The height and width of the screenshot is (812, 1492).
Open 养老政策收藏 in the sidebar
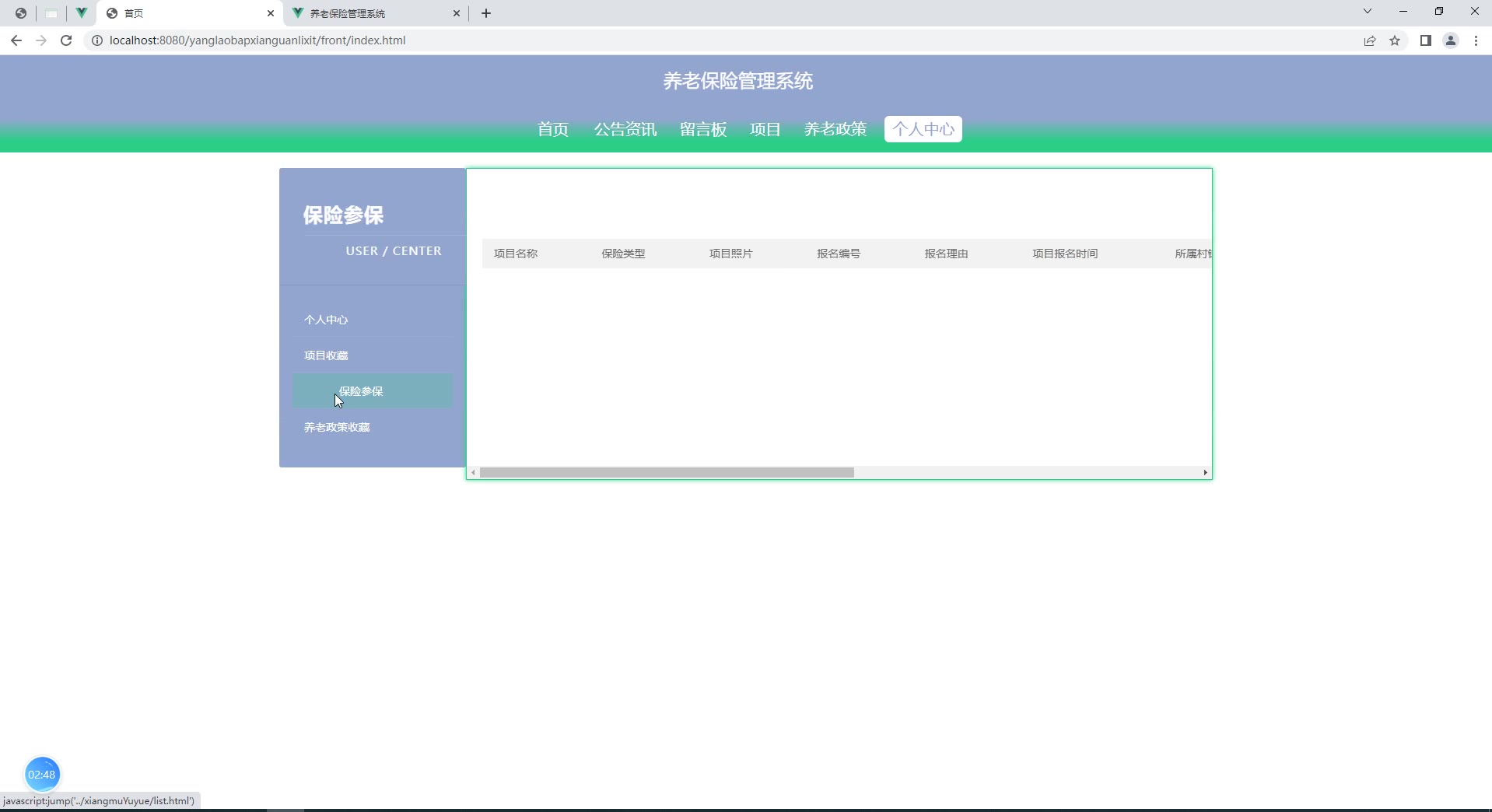pos(337,427)
